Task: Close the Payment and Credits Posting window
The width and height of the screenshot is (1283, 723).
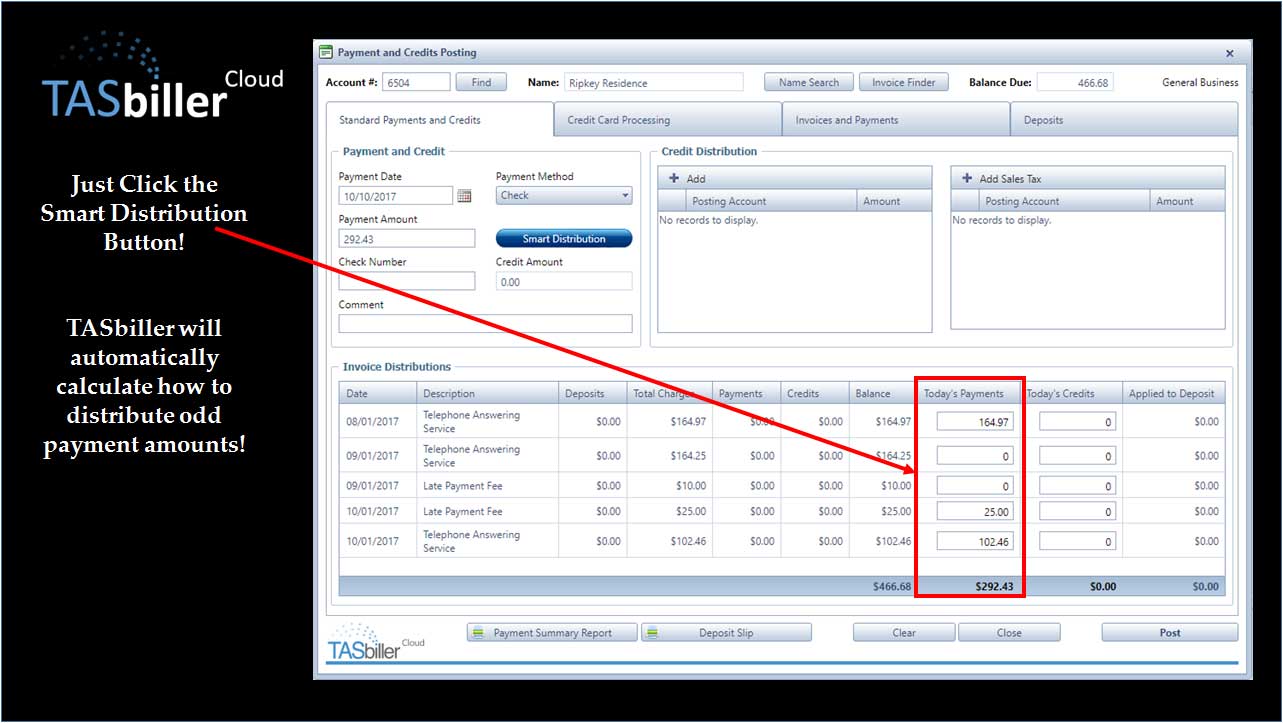Action: pyautogui.click(x=1230, y=53)
